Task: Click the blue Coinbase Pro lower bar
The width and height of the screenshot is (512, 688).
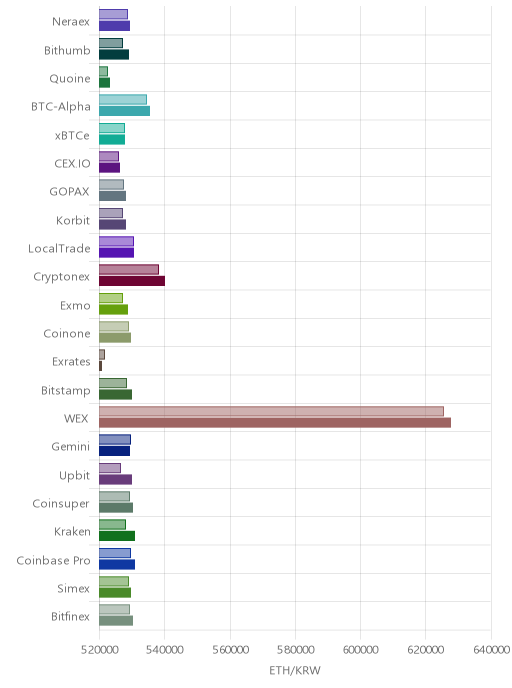Action: tap(117, 564)
